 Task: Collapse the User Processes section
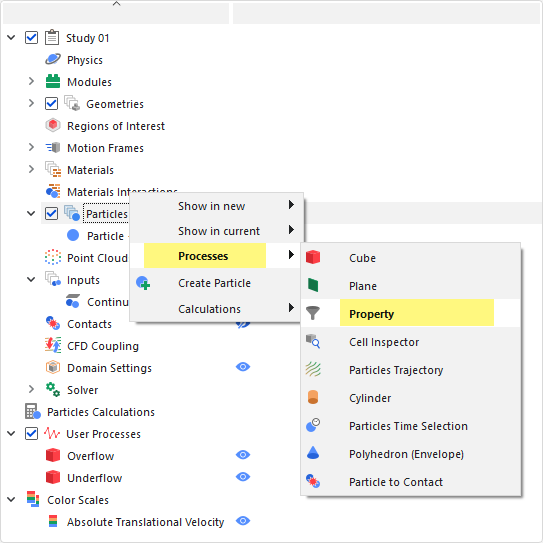pos(11,433)
